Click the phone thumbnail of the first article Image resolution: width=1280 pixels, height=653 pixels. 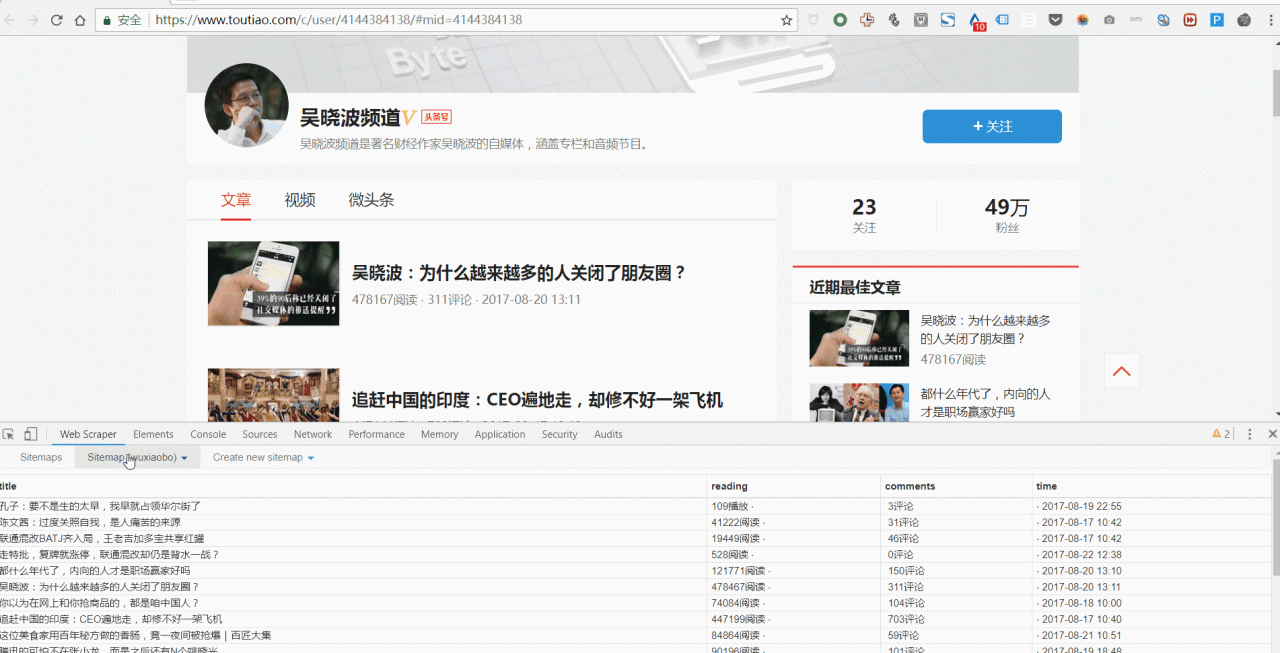[273, 283]
